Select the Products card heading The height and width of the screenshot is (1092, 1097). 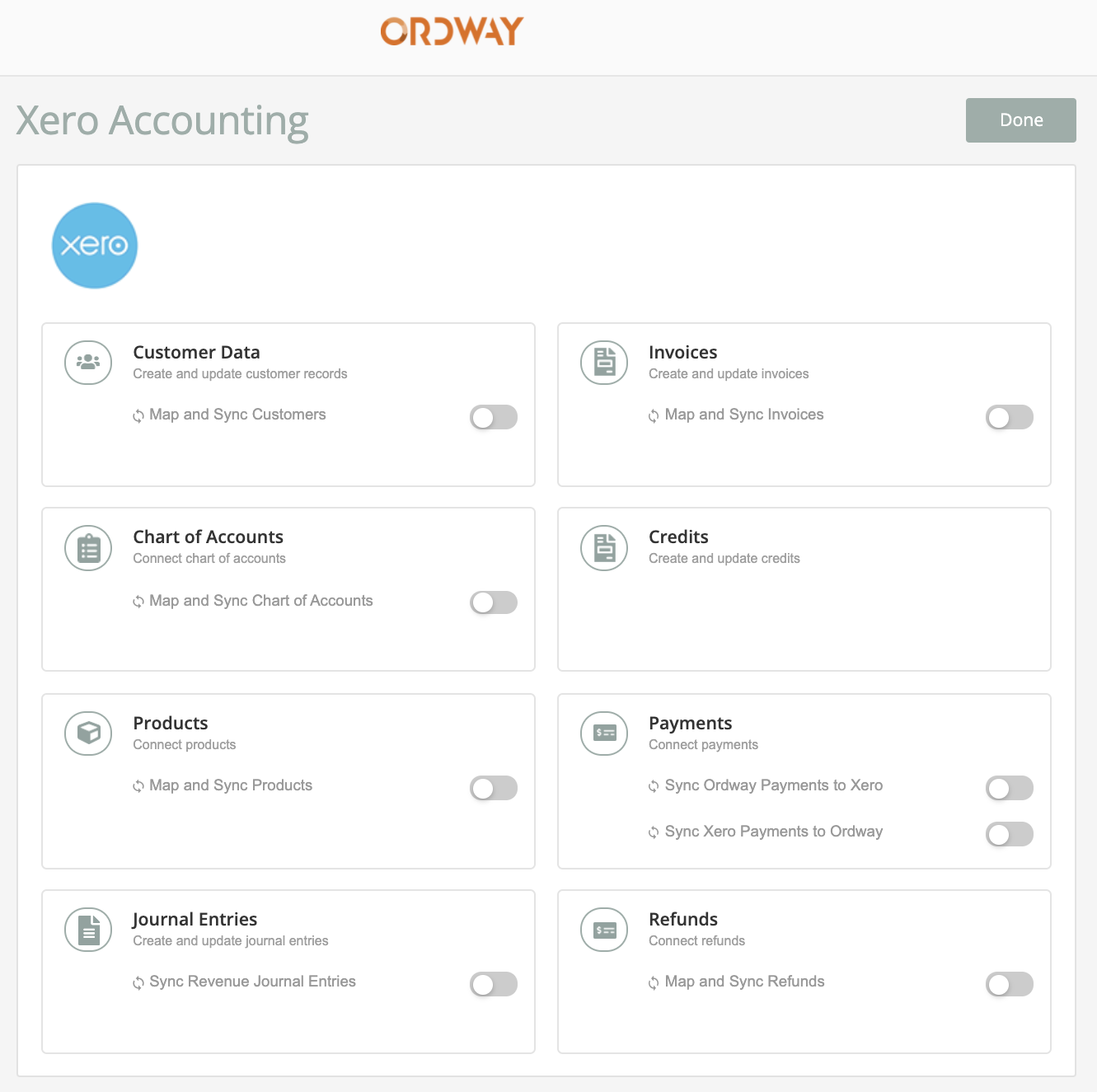click(171, 724)
